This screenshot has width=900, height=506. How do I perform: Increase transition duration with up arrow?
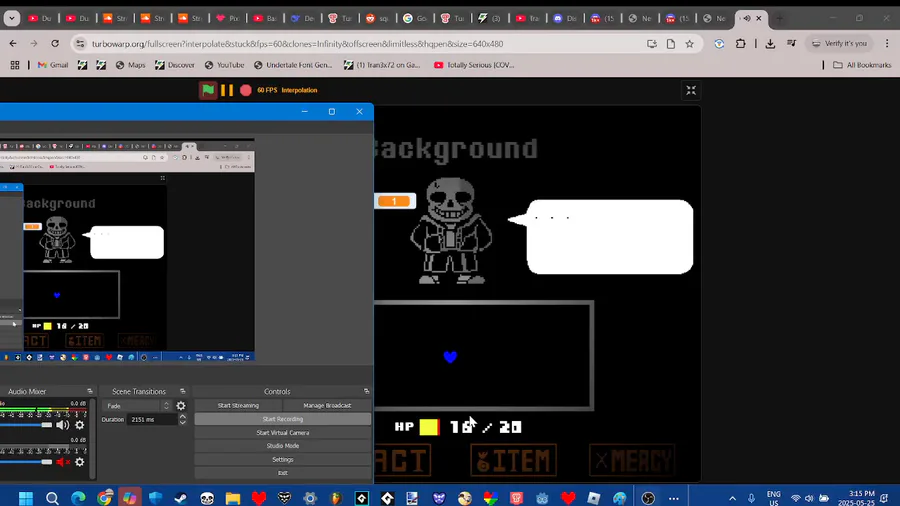(183, 417)
